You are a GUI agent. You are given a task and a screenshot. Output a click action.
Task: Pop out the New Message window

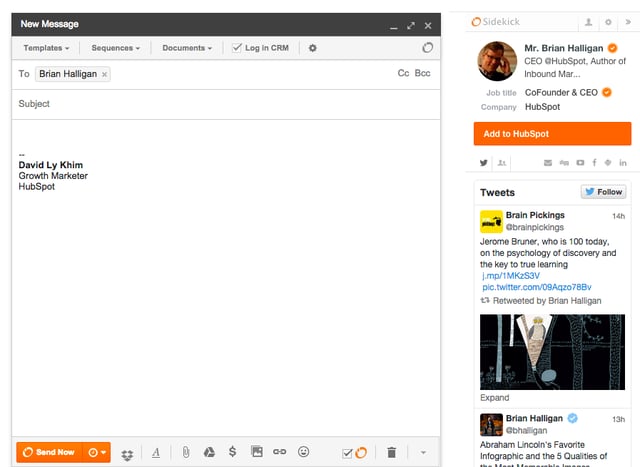click(x=411, y=26)
